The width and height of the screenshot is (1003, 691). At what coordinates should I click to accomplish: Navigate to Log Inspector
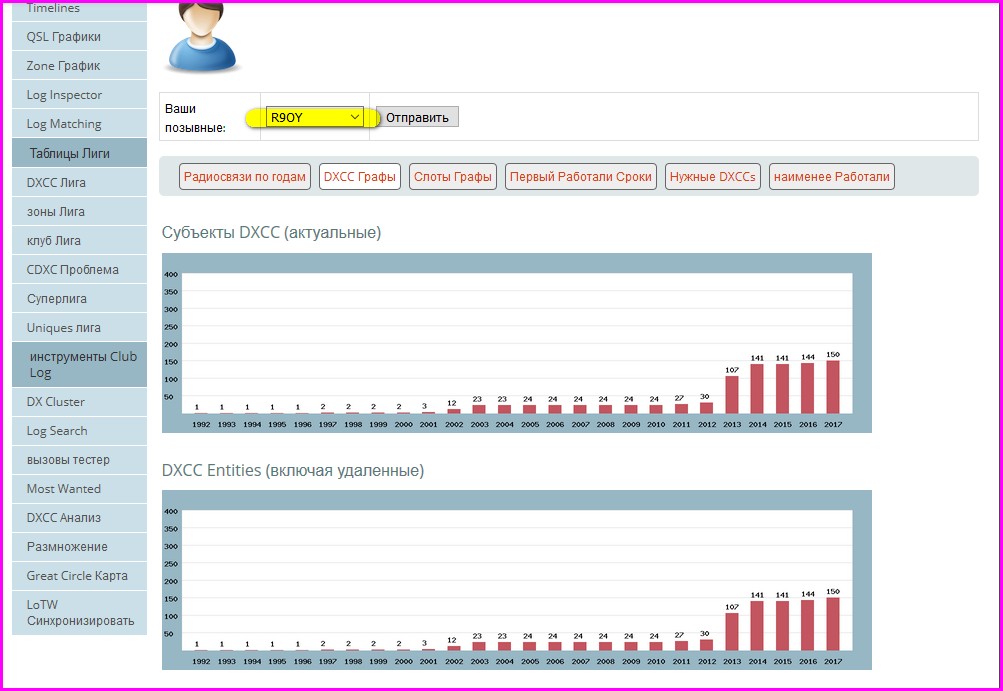pyautogui.click(x=64, y=95)
